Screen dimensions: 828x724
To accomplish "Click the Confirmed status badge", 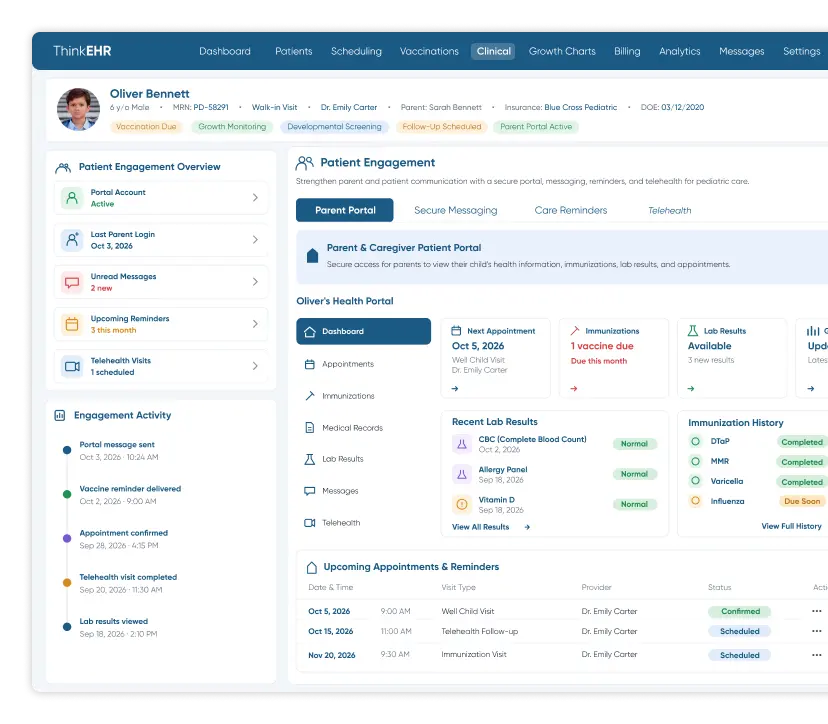I will click(x=740, y=612).
